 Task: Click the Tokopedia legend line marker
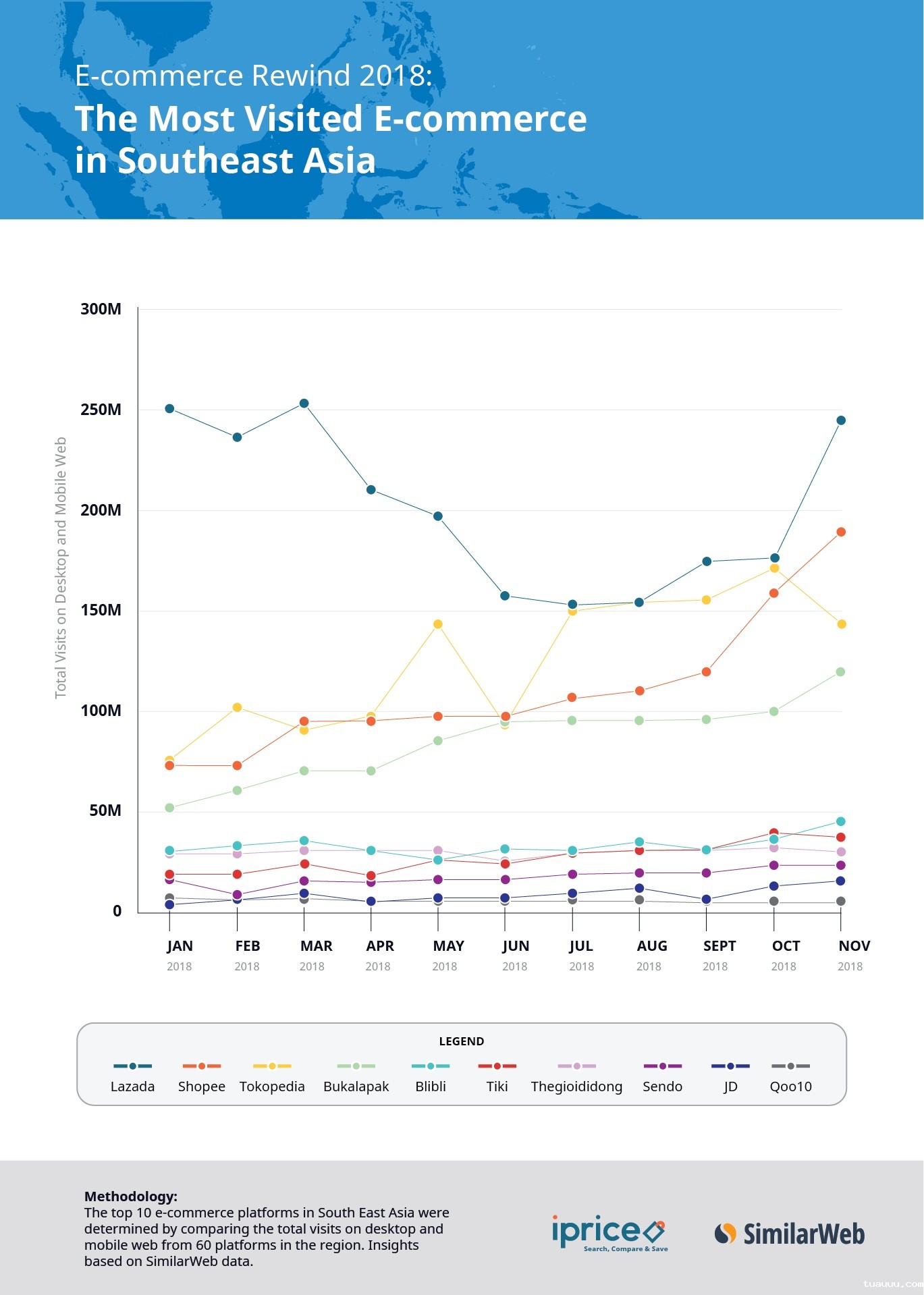[x=272, y=1066]
